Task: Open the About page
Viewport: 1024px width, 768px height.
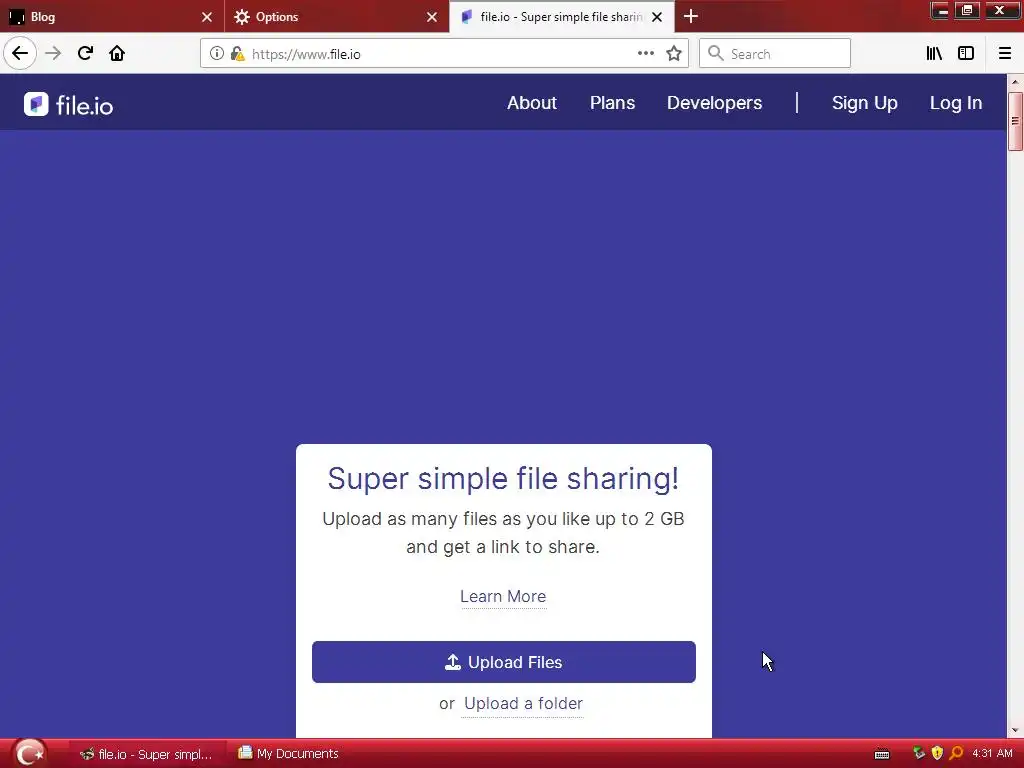Action: tap(532, 103)
